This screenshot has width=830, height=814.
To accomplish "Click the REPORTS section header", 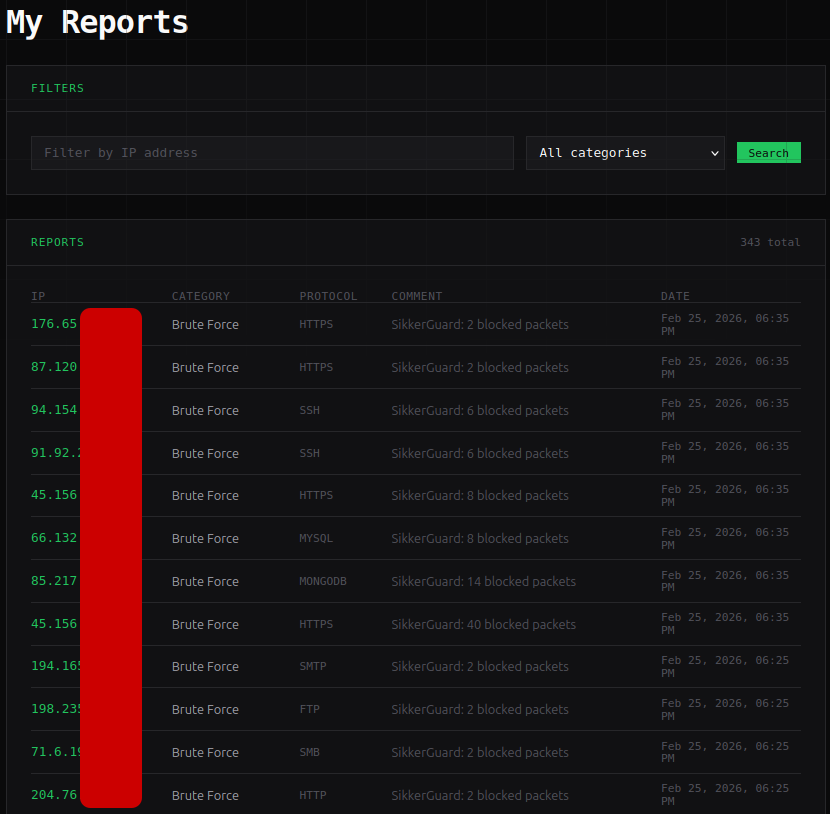I will click(57, 242).
